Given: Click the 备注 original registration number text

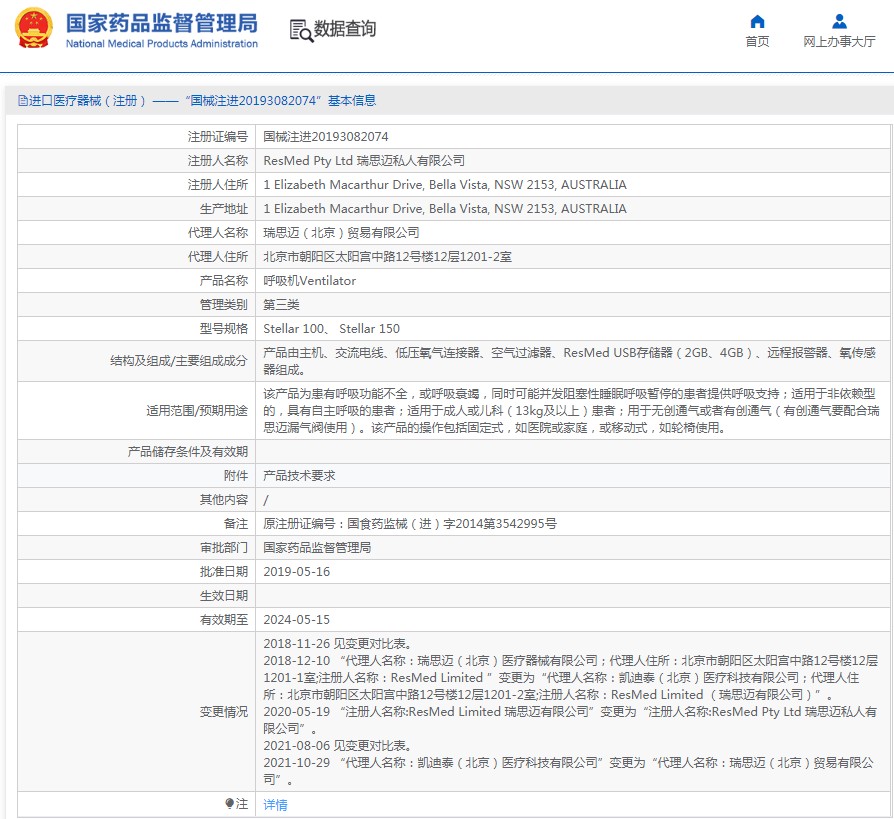Looking at the screenshot, I should click(410, 524).
